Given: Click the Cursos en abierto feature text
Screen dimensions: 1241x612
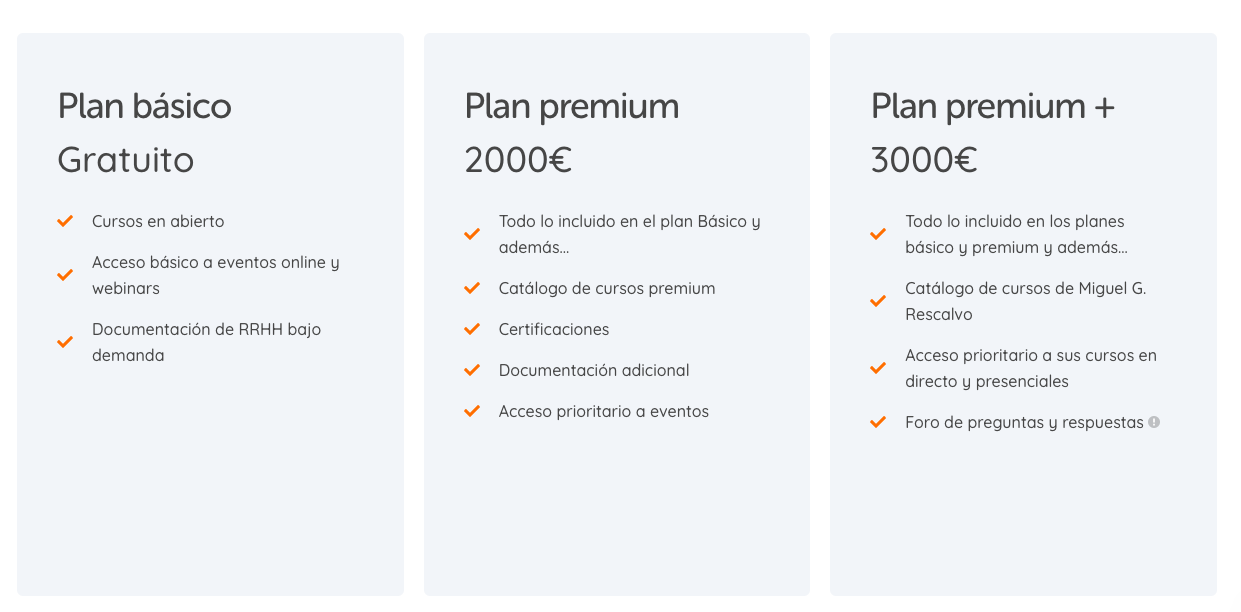Looking at the screenshot, I should (x=158, y=221).
